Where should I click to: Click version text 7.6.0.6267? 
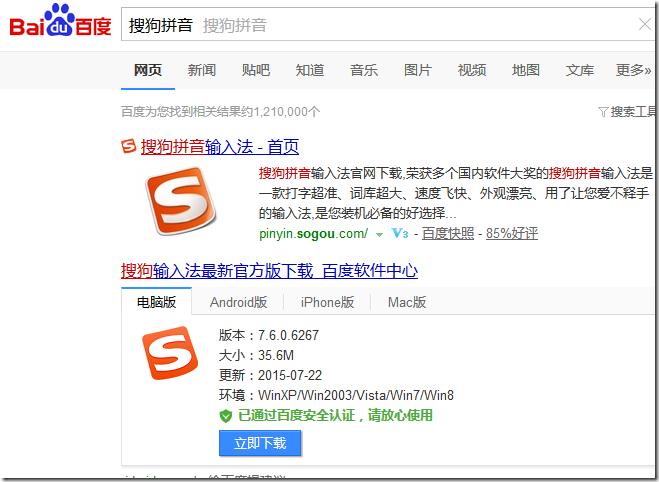click(x=288, y=335)
